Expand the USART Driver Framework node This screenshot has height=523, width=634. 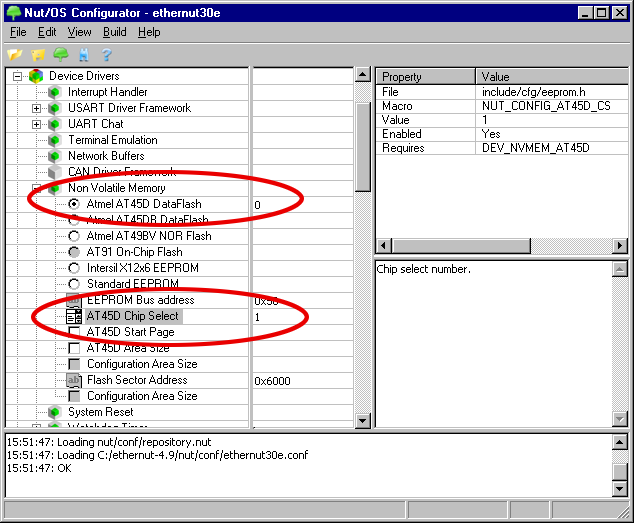pos(36,108)
